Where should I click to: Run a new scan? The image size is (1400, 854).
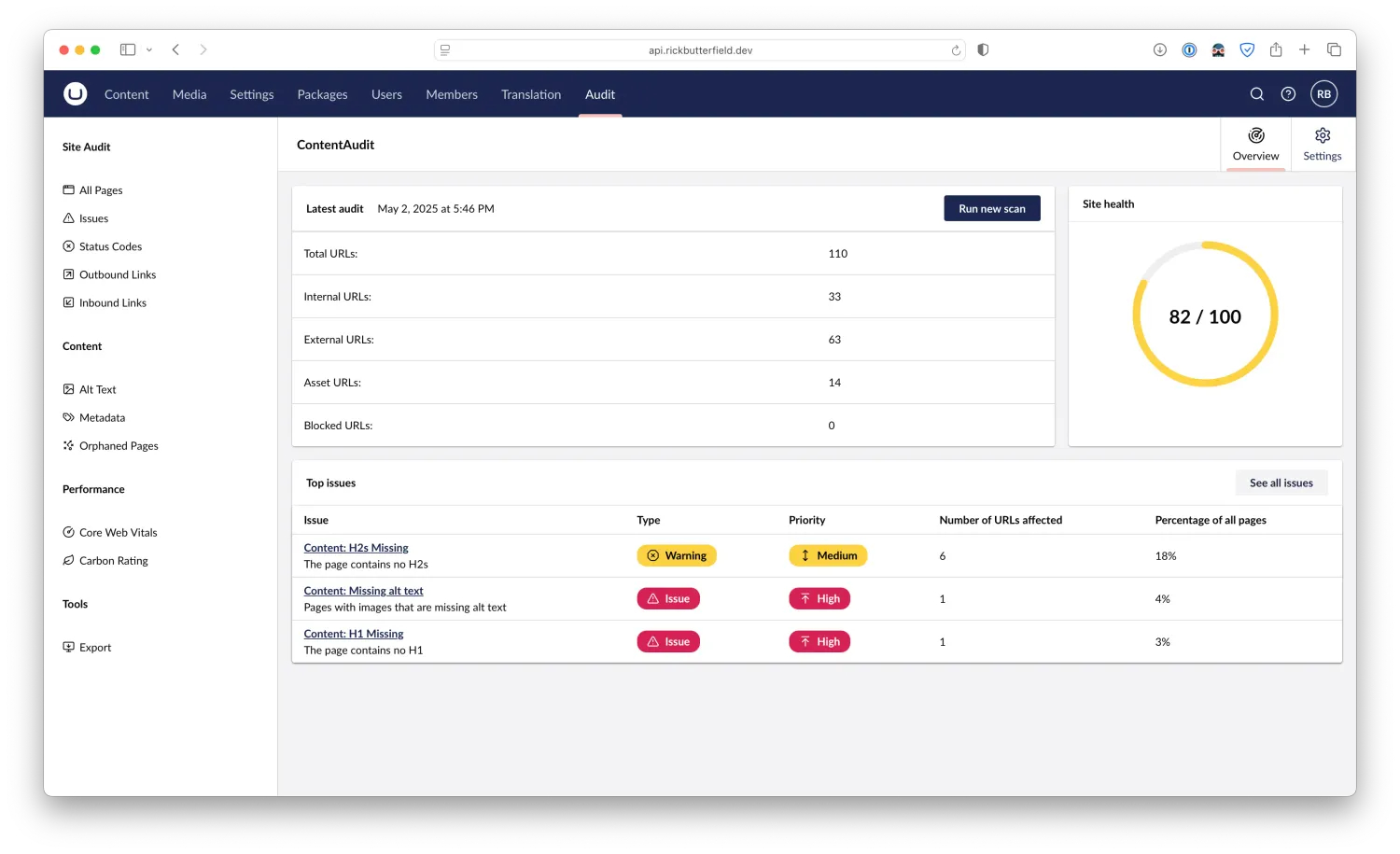click(x=991, y=208)
